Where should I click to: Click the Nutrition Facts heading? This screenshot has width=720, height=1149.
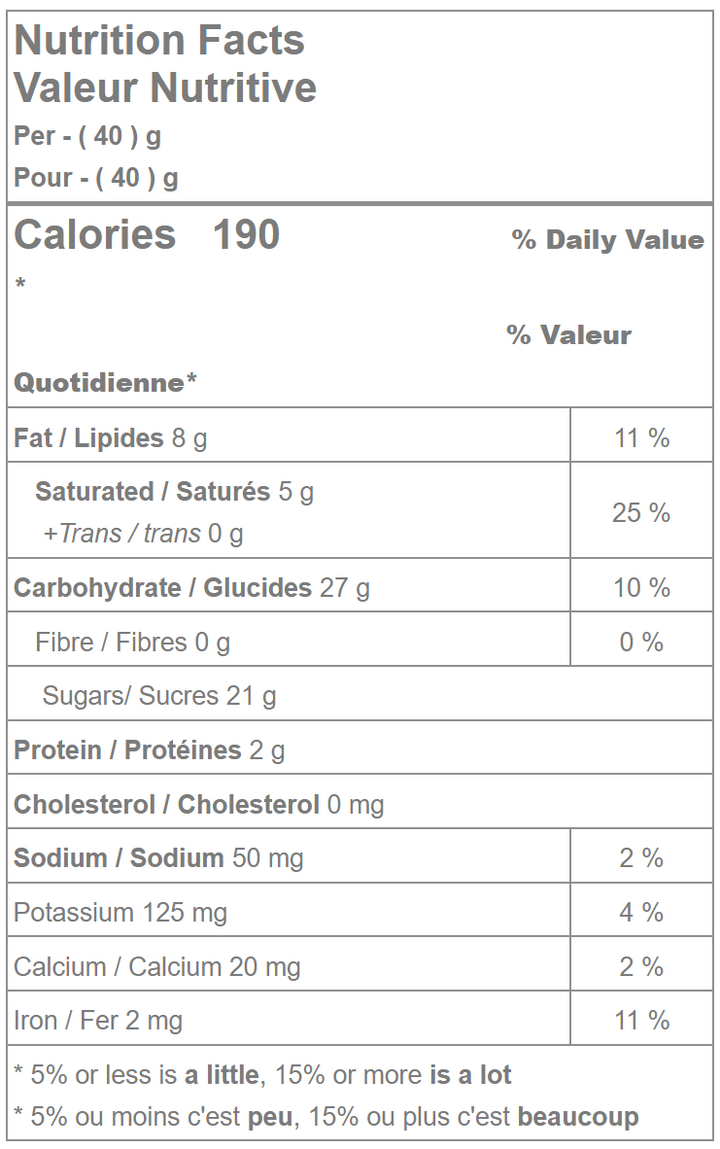click(x=159, y=41)
